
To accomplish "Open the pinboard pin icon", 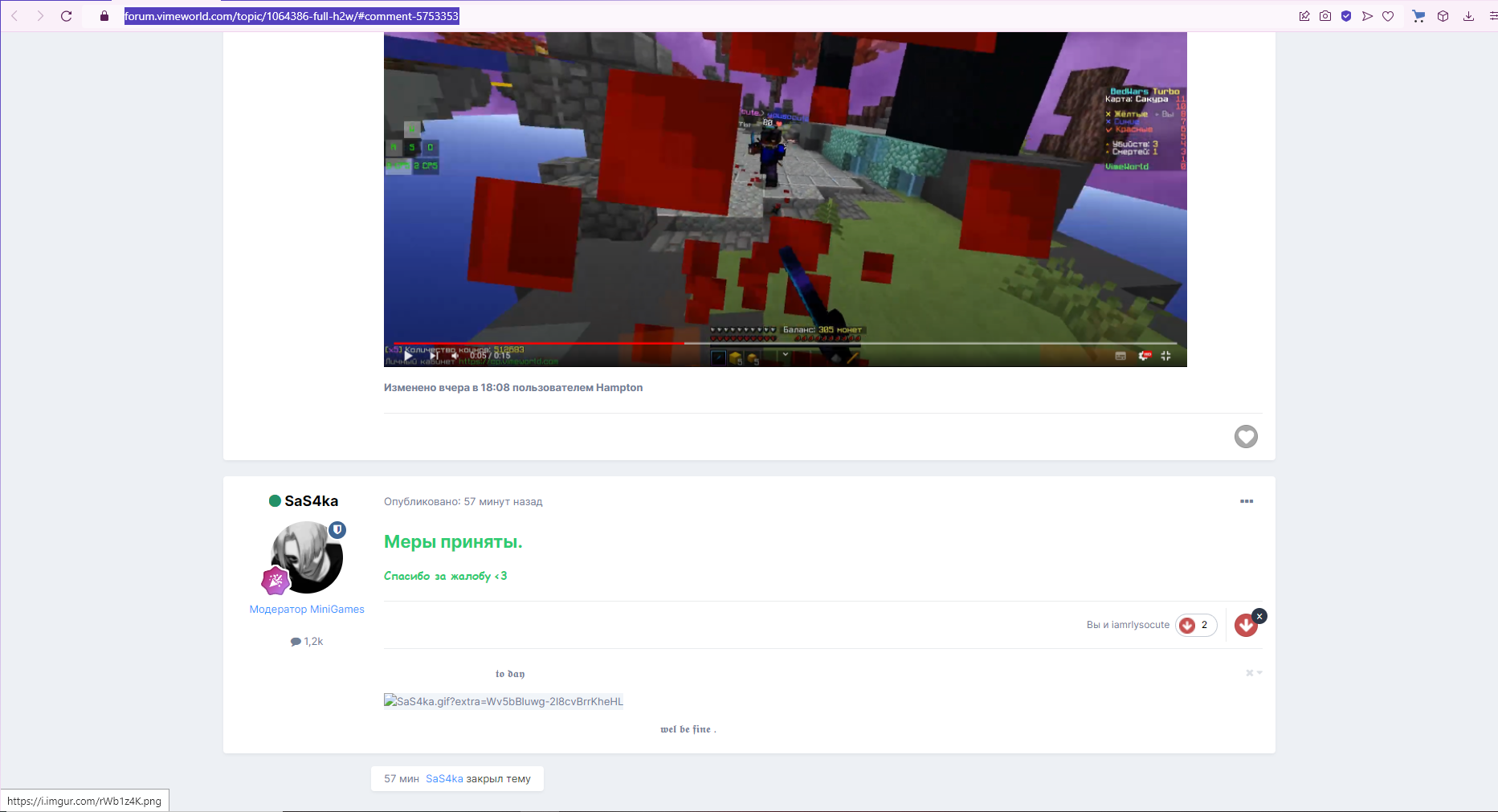I will click(1304, 16).
